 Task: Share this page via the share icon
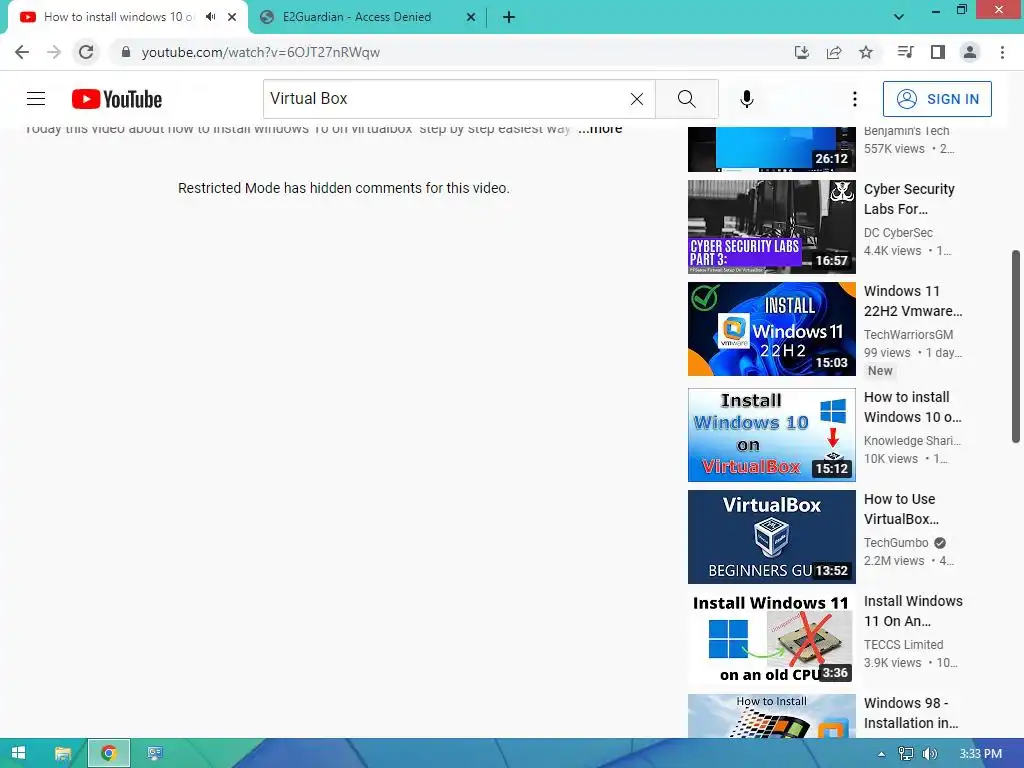coord(834,52)
